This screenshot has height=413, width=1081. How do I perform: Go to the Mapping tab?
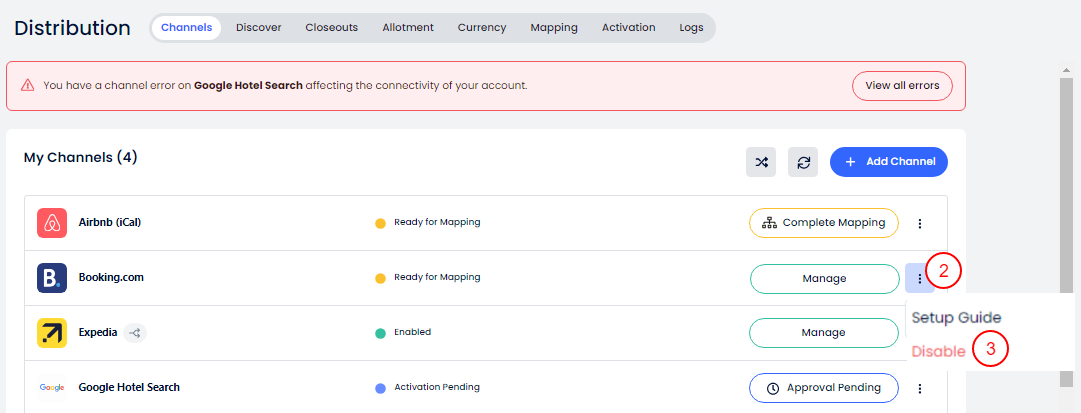point(554,28)
